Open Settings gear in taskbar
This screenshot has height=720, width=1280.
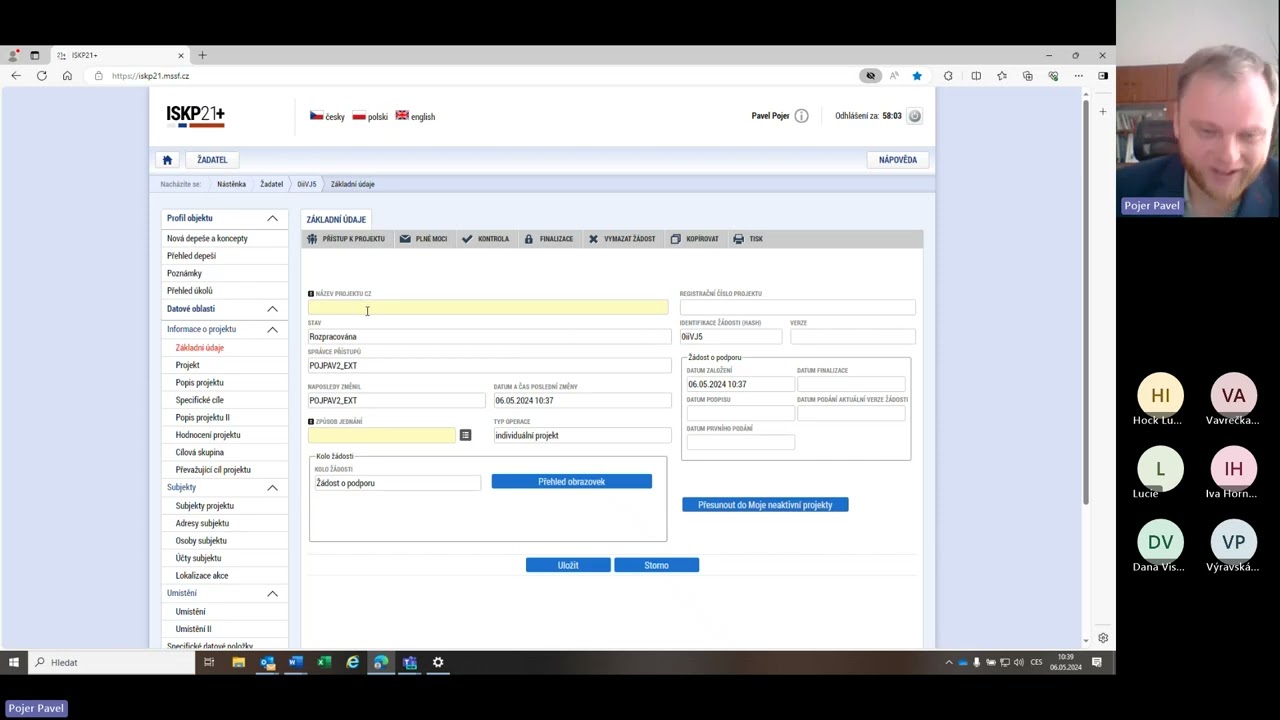438,662
